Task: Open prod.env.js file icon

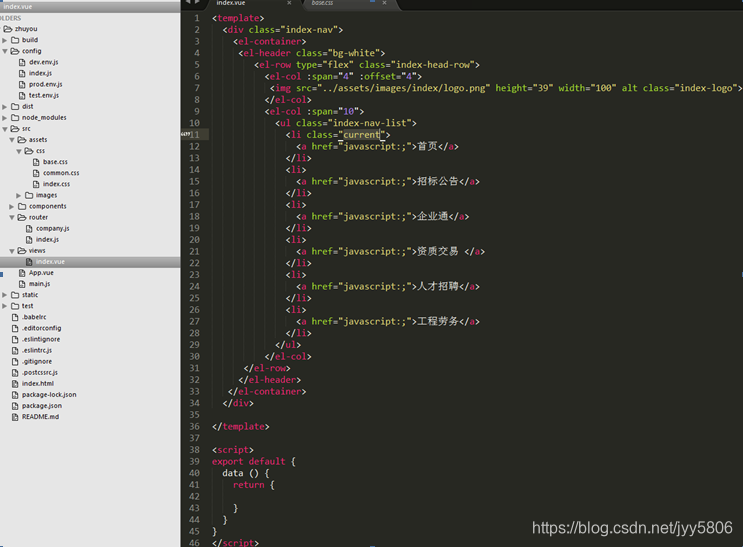Action: [22, 84]
